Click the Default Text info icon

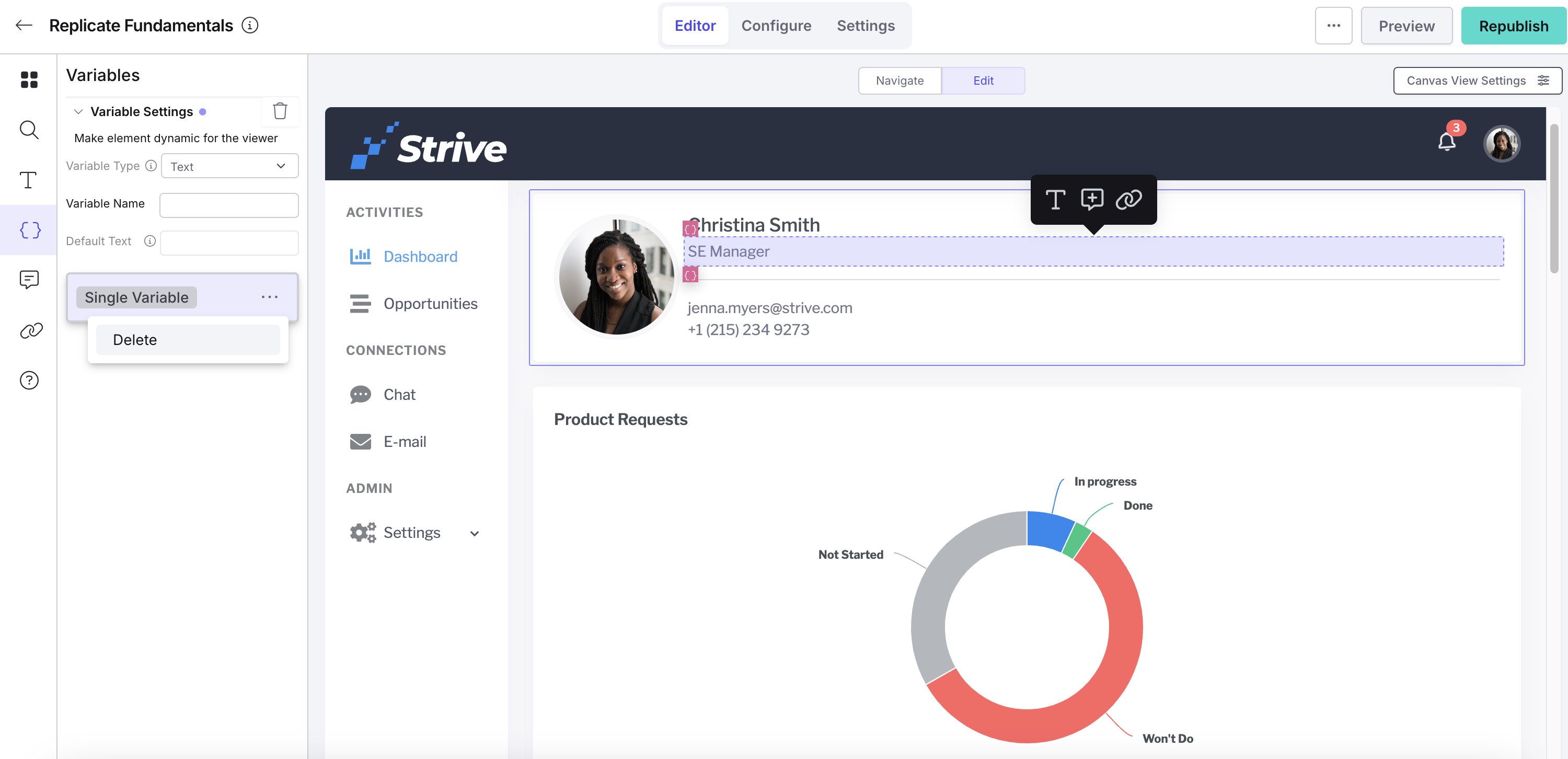149,241
